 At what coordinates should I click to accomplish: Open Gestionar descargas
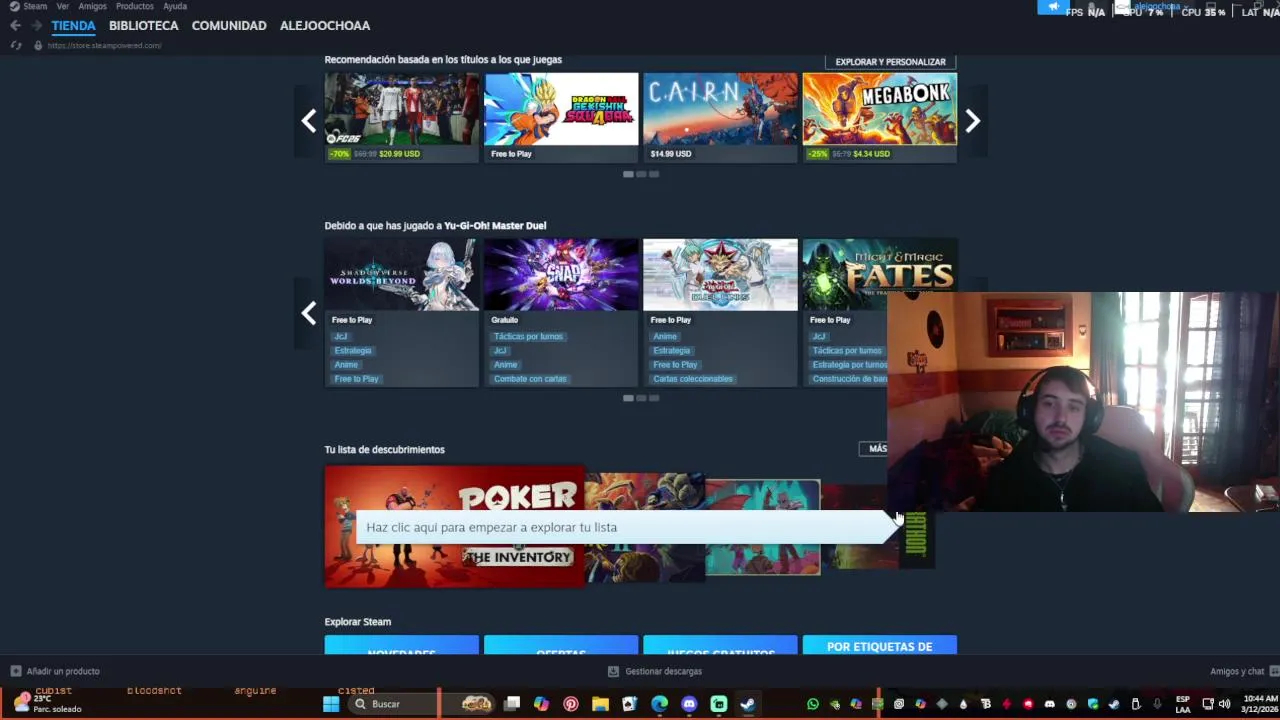pos(664,671)
